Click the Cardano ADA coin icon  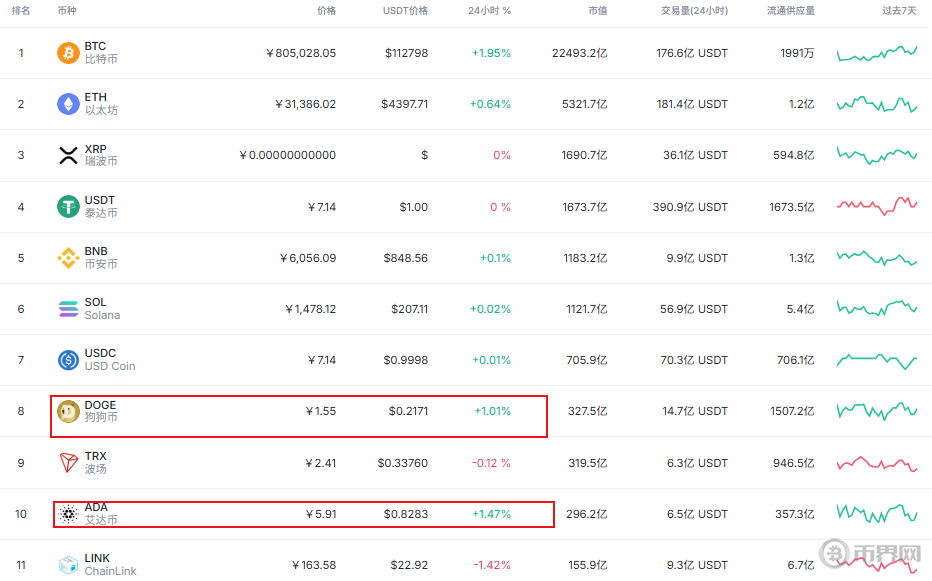(x=68, y=514)
